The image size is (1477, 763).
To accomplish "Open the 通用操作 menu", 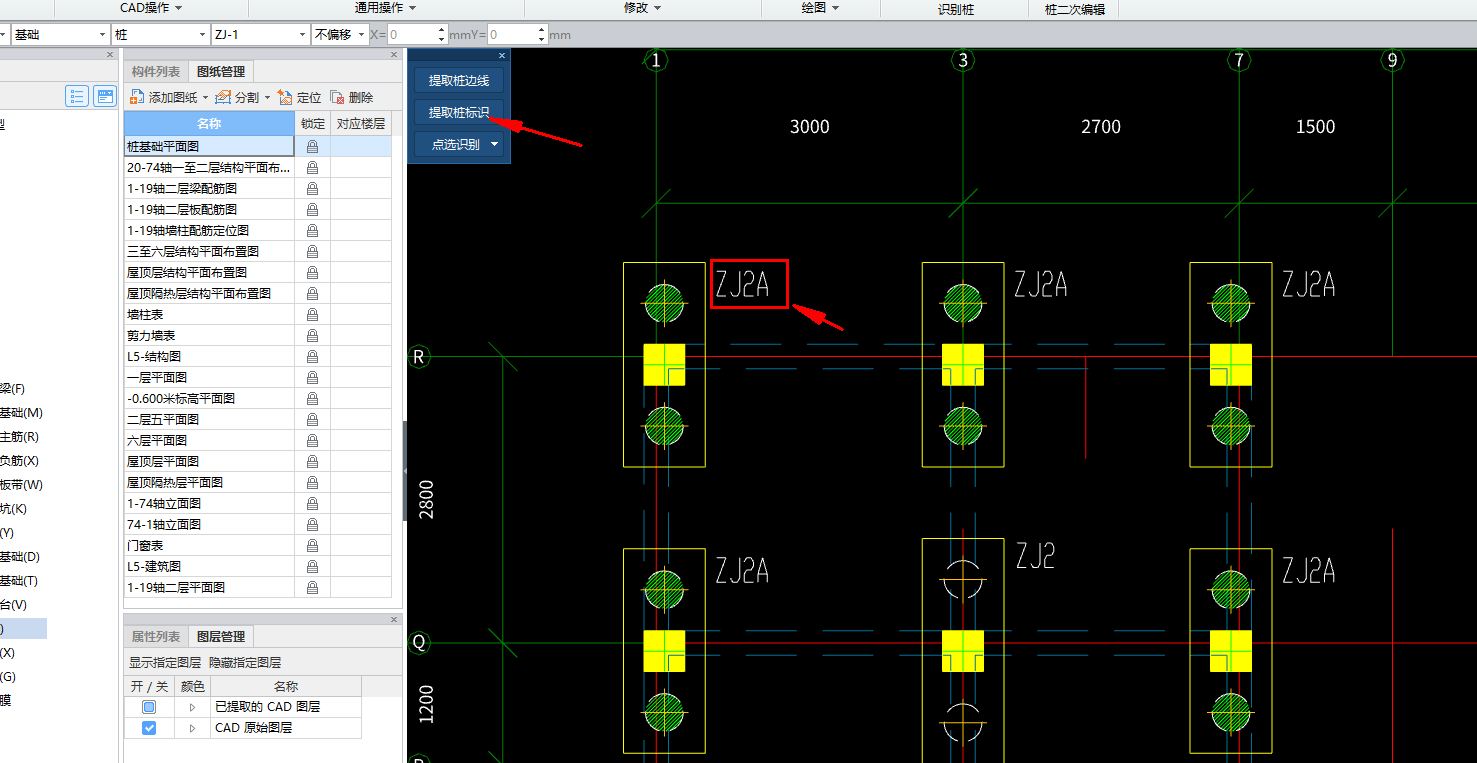I will (386, 8).
